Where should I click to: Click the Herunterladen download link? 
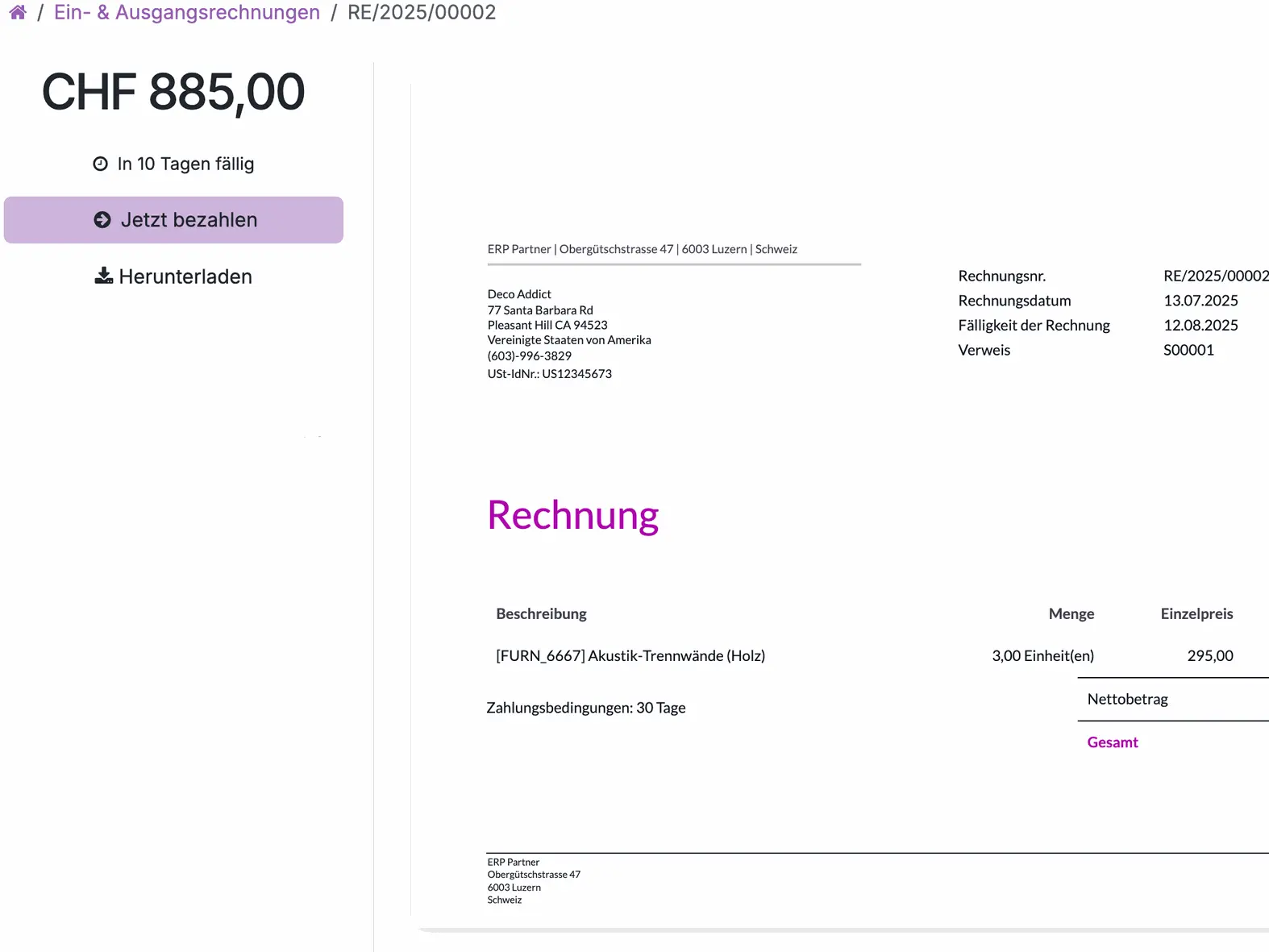pyautogui.click(x=185, y=276)
